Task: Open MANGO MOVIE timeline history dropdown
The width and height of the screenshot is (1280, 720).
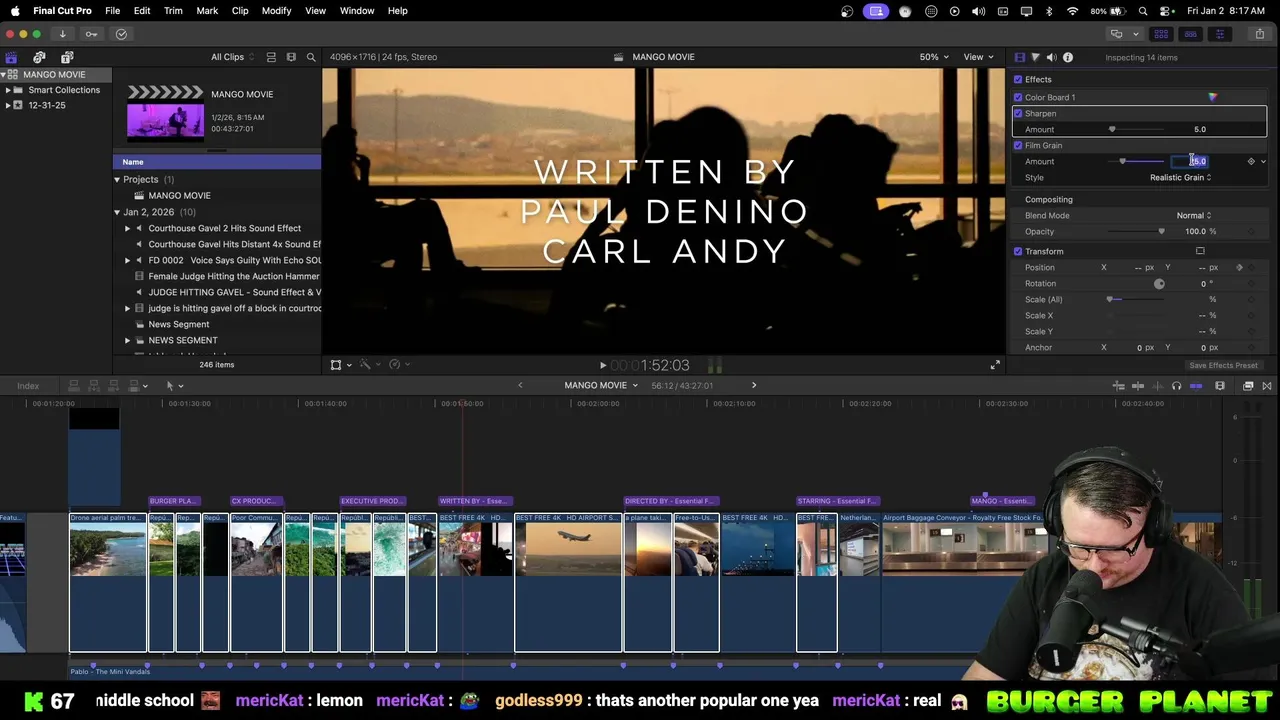Action: pyautogui.click(x=601, y=385)
